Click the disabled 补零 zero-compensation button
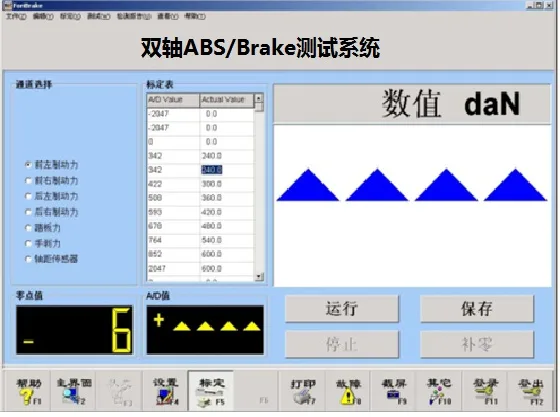The image size is (560, 417). [x=477, y=345]
